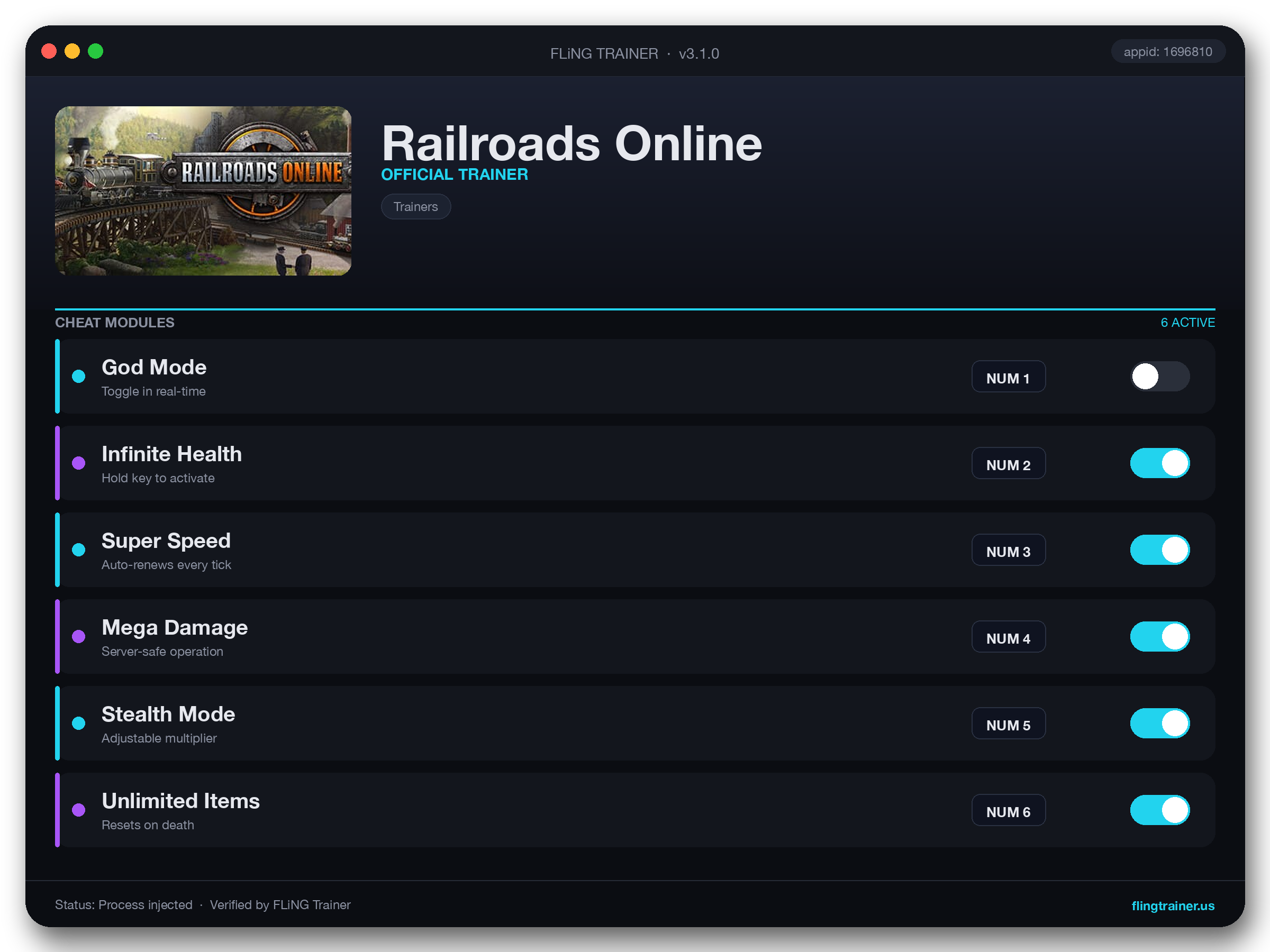Select the NUM 3 hotkey button
Screen dimensions: 1270x952
click(x=1008, y=550)
